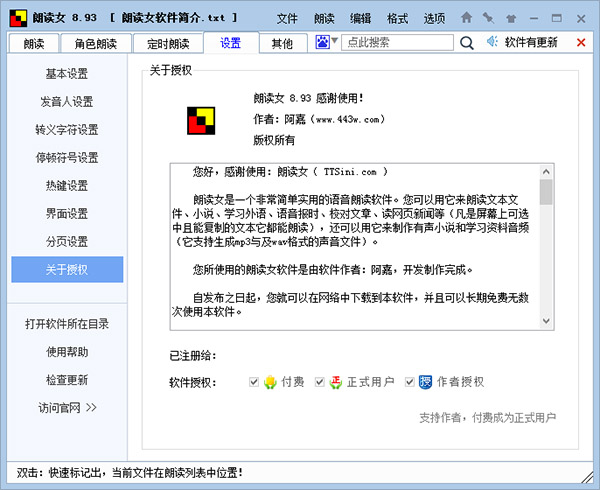Toggle the 付费 checkbox

(255, 382)
